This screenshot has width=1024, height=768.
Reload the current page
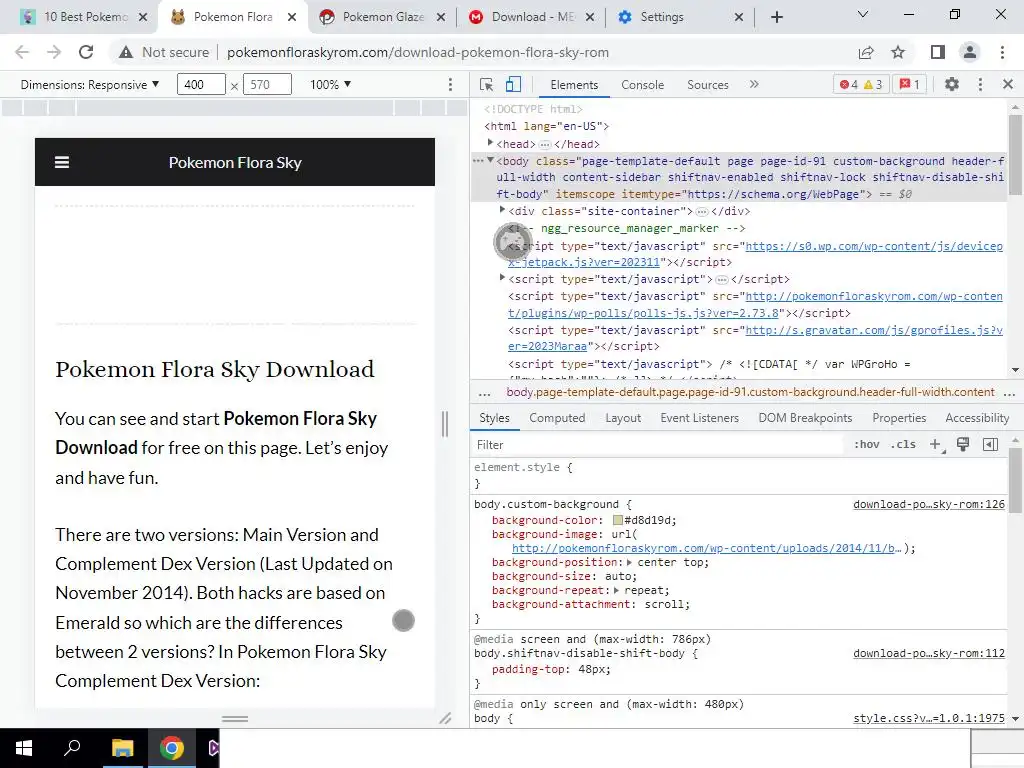(86, 52)
